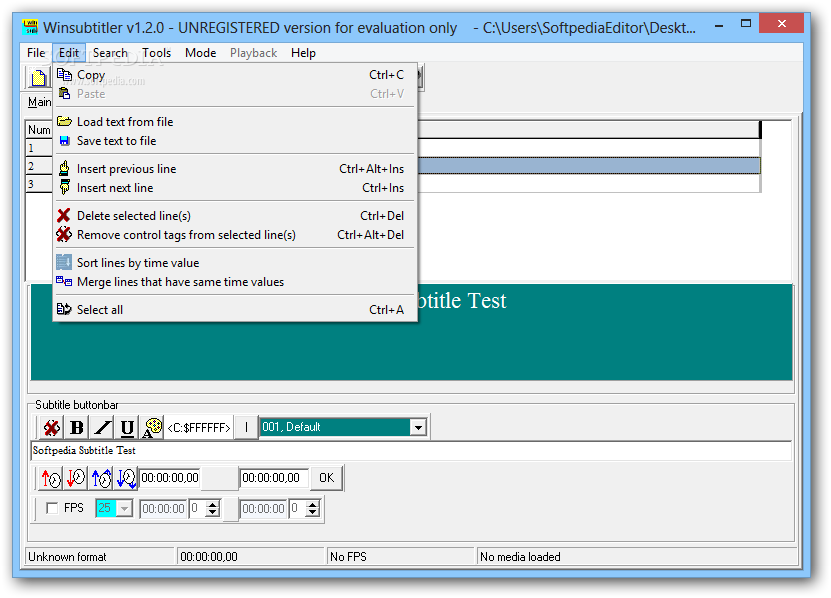Open the Mode menu

click(200, 53)
